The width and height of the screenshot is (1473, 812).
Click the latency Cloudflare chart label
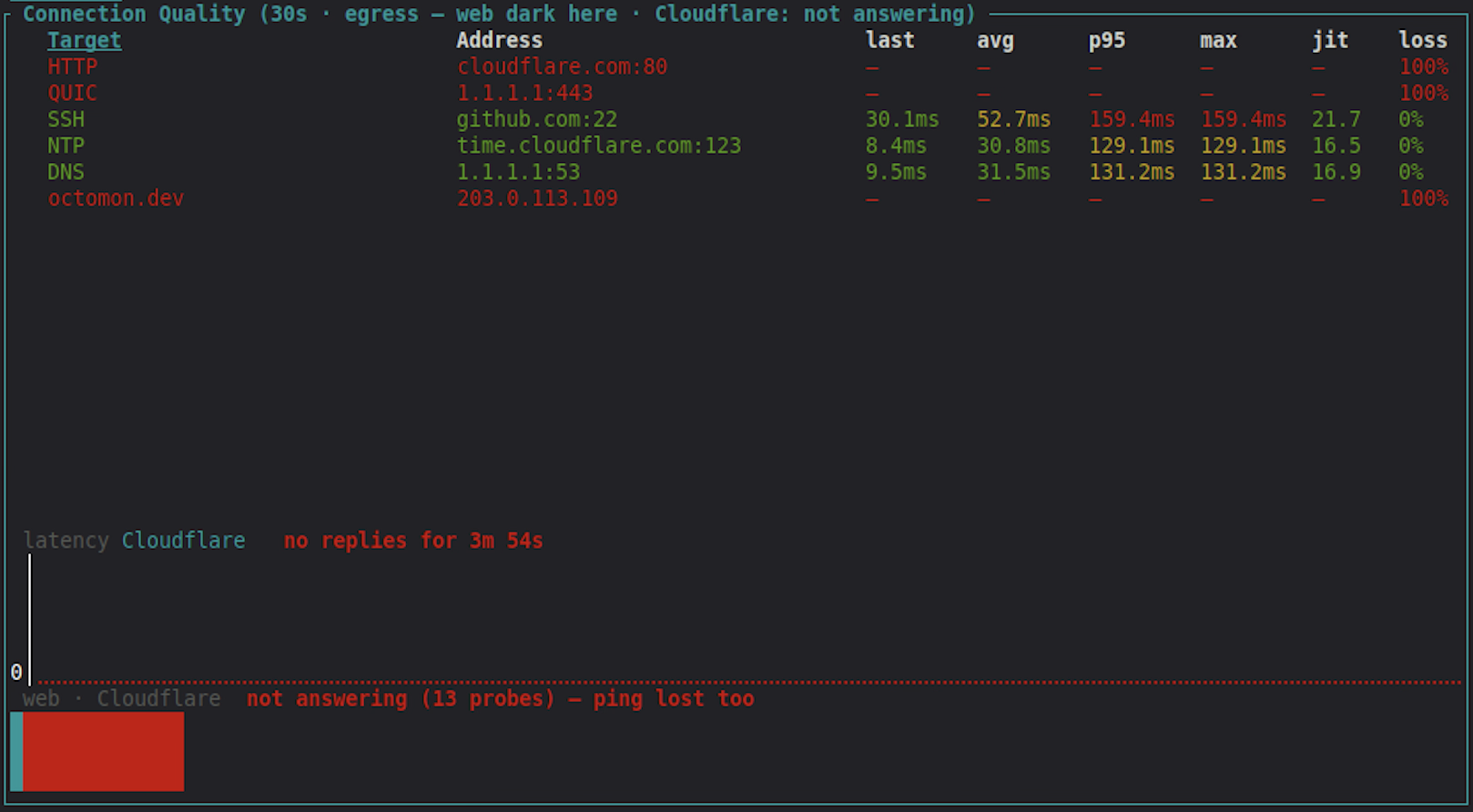pyautogui.click(x=134, y=541)
